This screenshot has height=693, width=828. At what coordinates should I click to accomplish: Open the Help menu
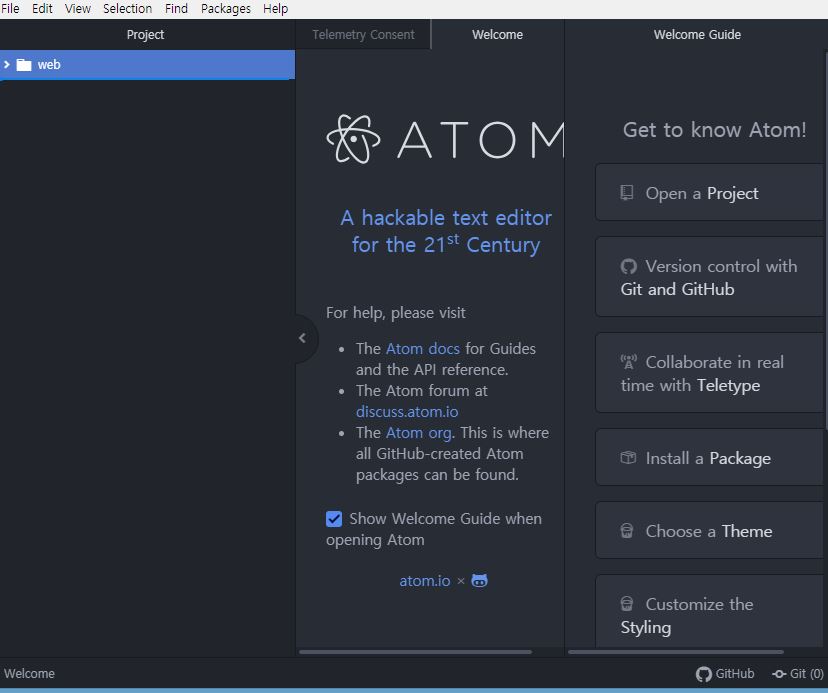click(275, 8)
